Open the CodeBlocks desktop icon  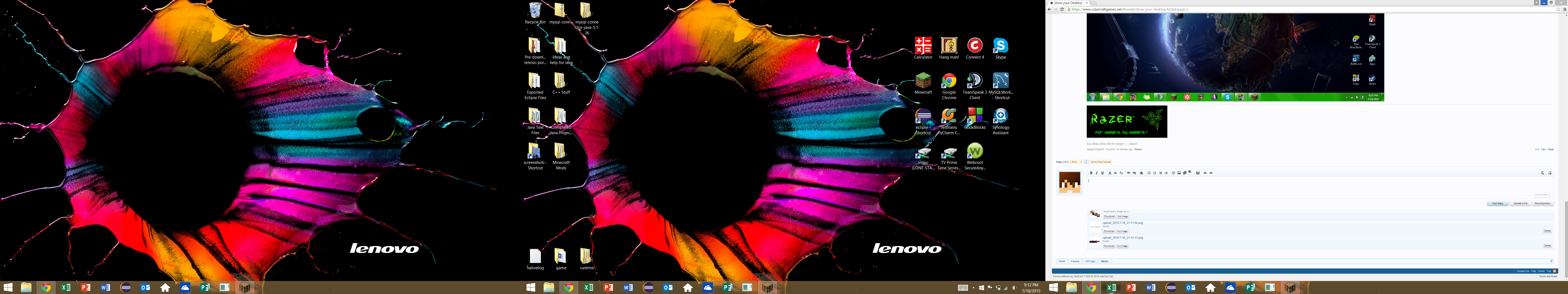pyautogui.click(x=975, y=119)
